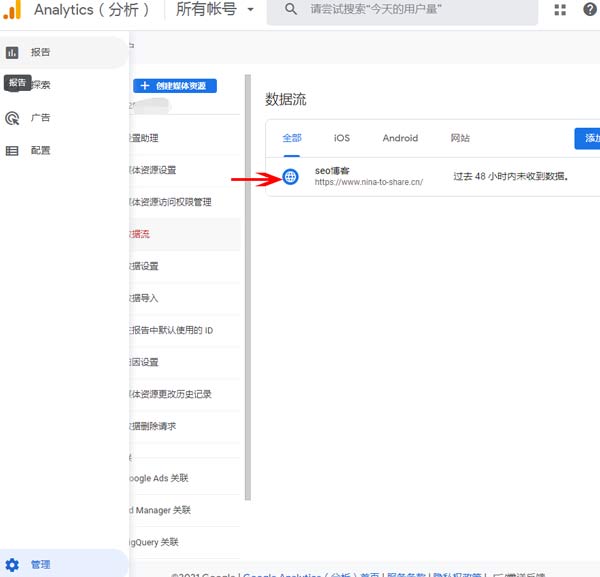
Task: Select 报告 in the left navigation
Action: (x=64, y=52)
